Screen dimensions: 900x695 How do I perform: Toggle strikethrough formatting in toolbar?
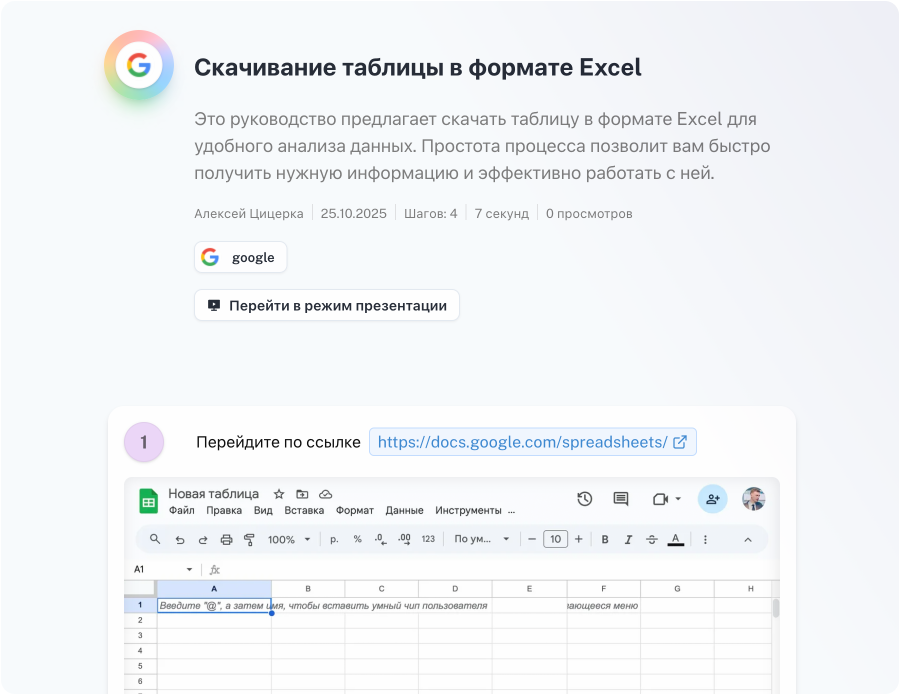[652, 539]
